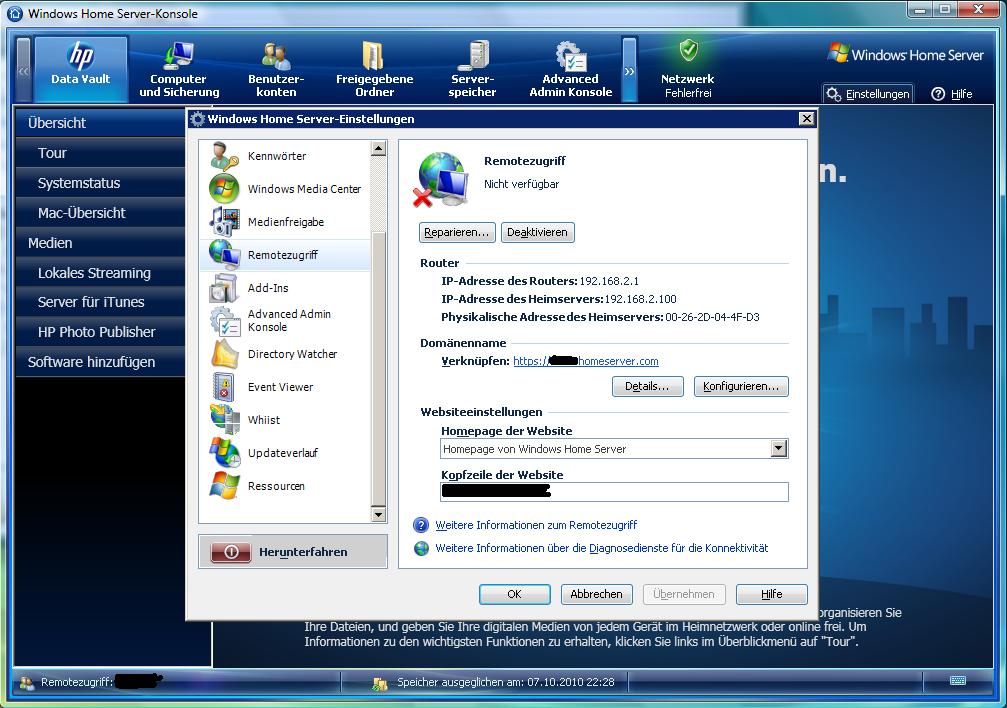Click globe icon beside Diagnosedienste link
The image size is (1007, 708).
click(421, 548)
